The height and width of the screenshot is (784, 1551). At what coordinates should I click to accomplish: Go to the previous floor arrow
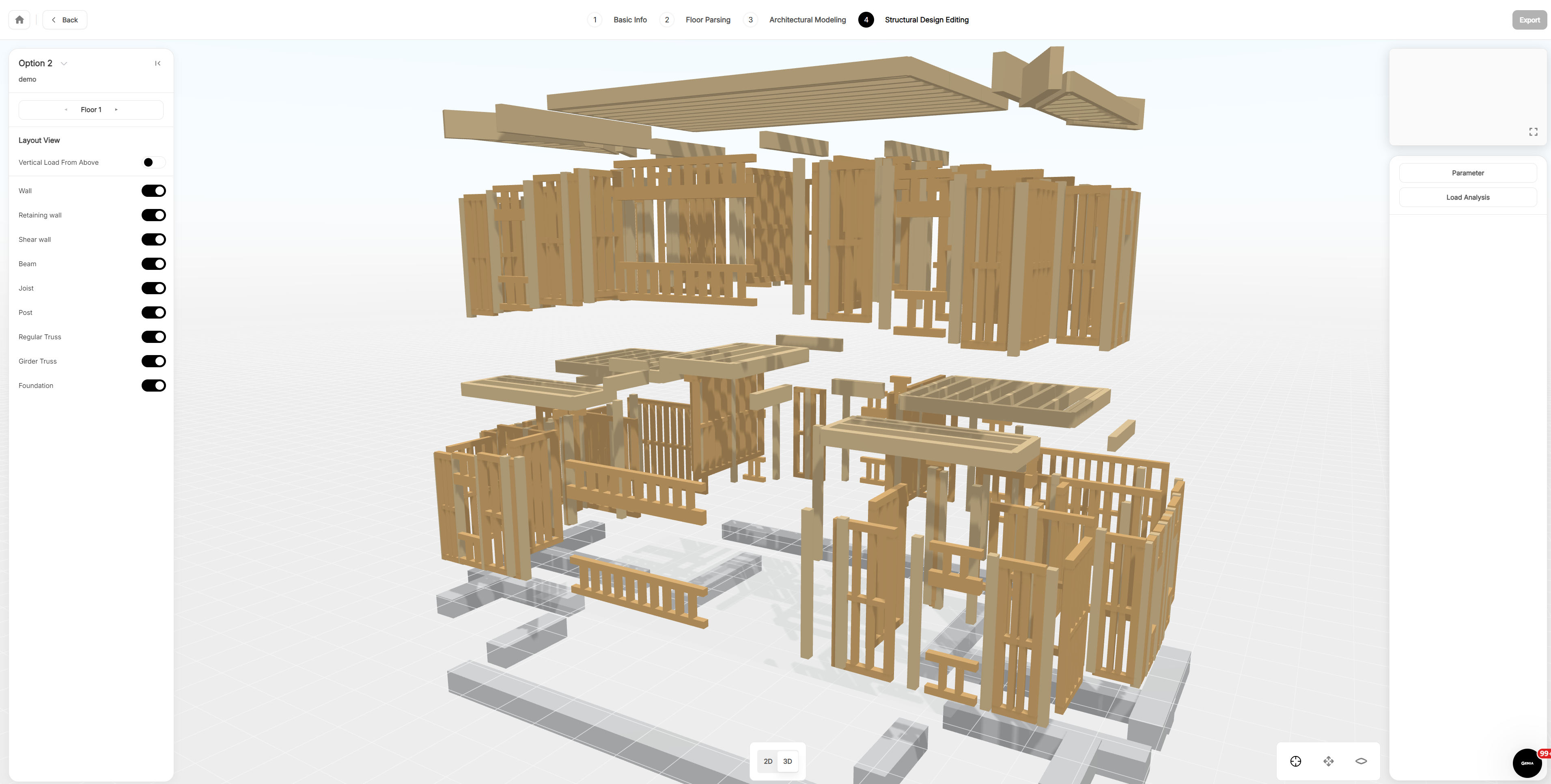click(66, 110)
